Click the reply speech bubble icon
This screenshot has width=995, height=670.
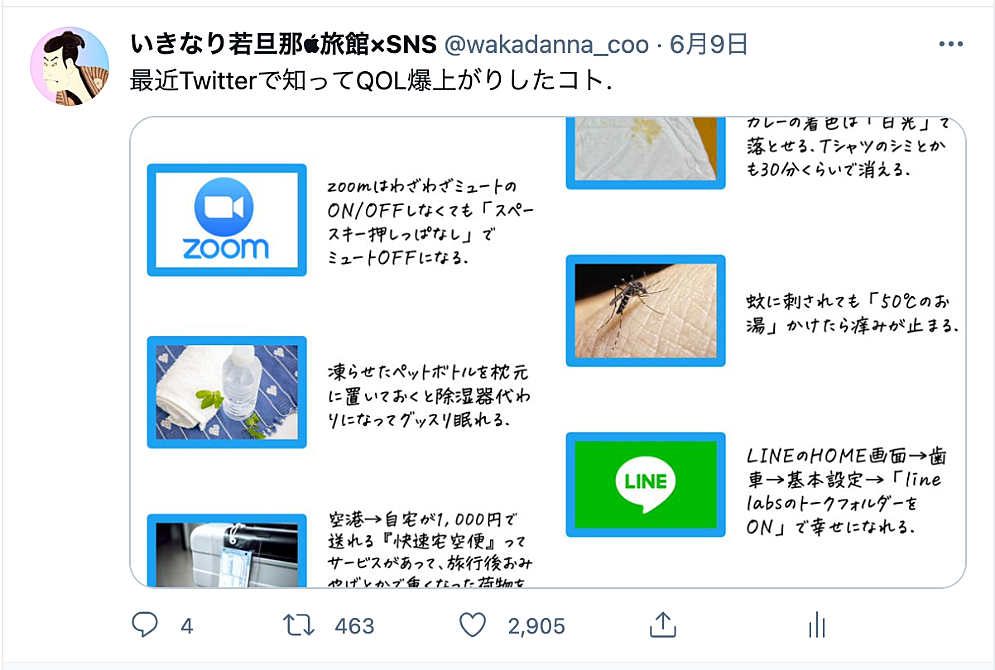[x=145, y=625]
